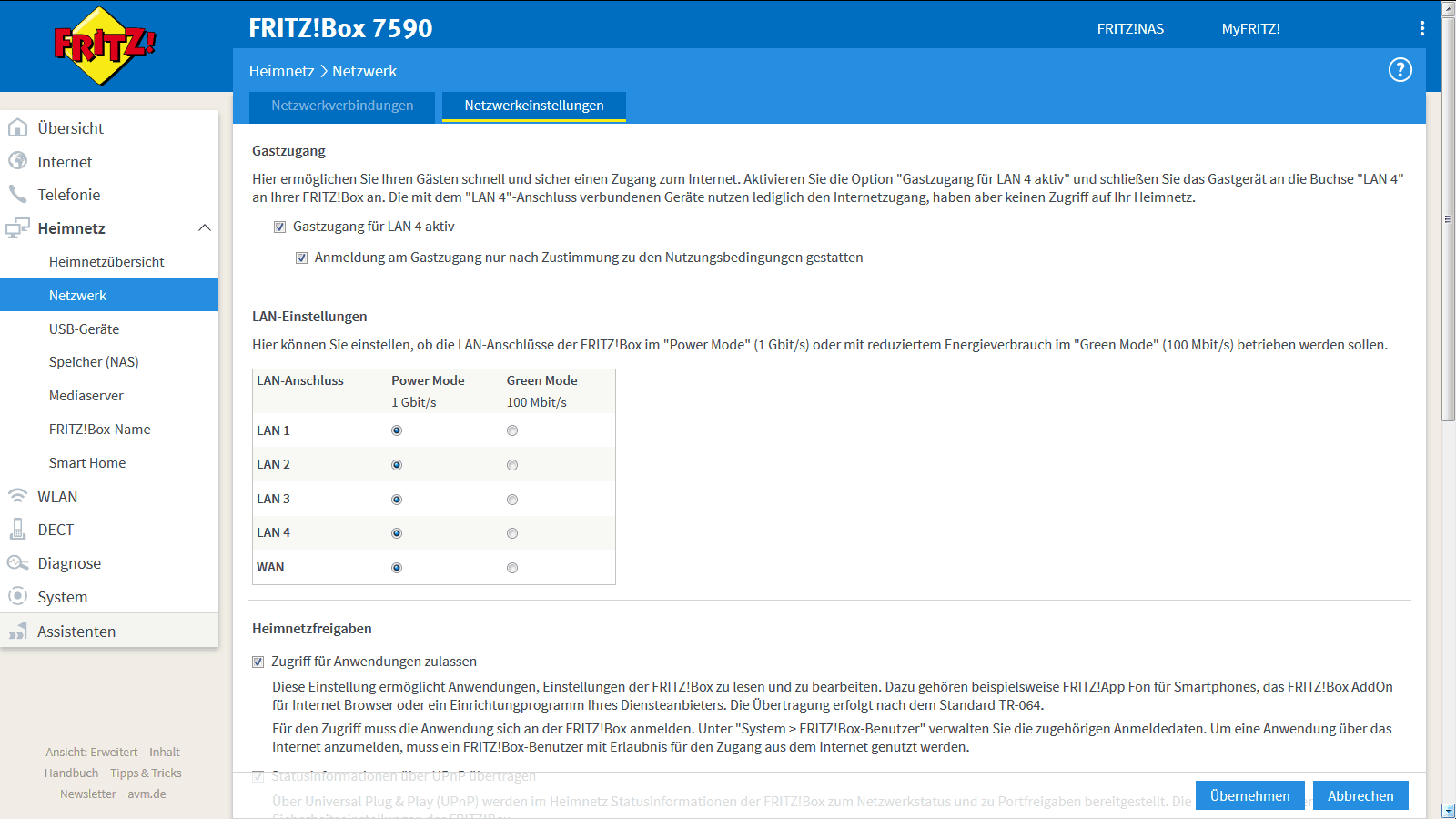The height and width of the screenshot is (819, 1456).
Task: Open the help question mark icon
Action: (x=1400, y=70)
